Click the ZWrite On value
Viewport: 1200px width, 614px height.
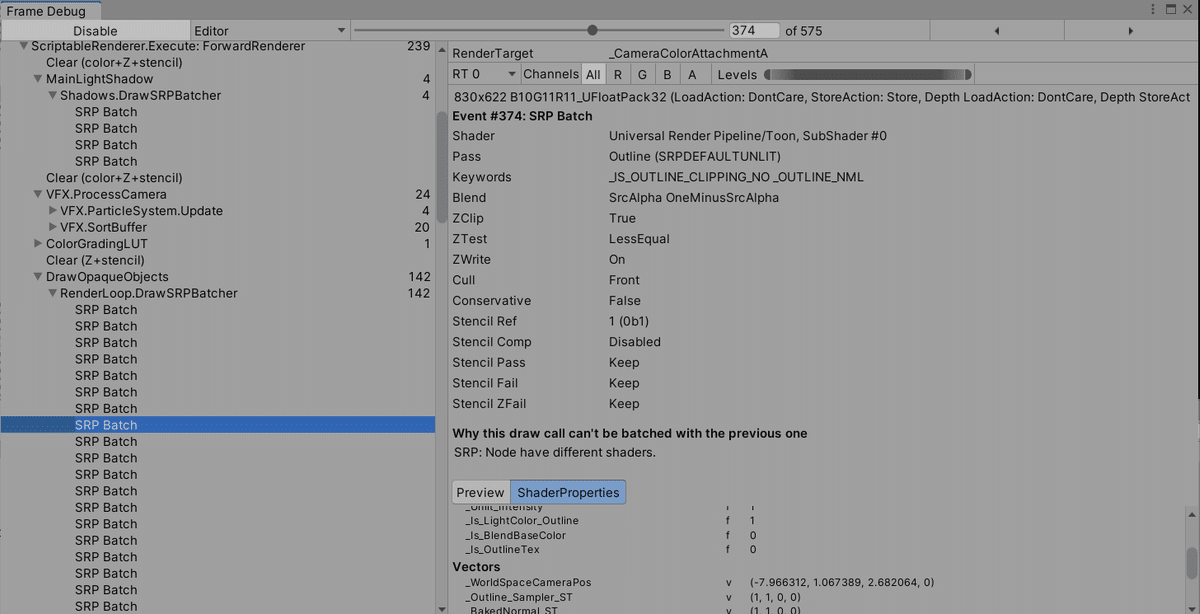pyautogui.click(x=618, y=260)
